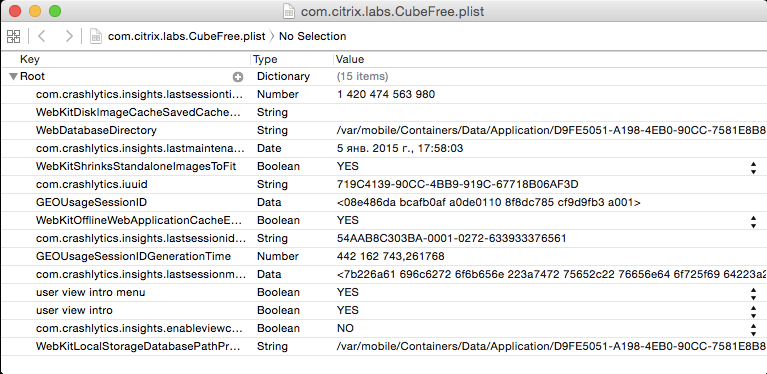Click WebKitLocalStorageDatabasePathPr… path value
Image resolution: width=767 pixels, height=374 pixels.
point(551,346)
